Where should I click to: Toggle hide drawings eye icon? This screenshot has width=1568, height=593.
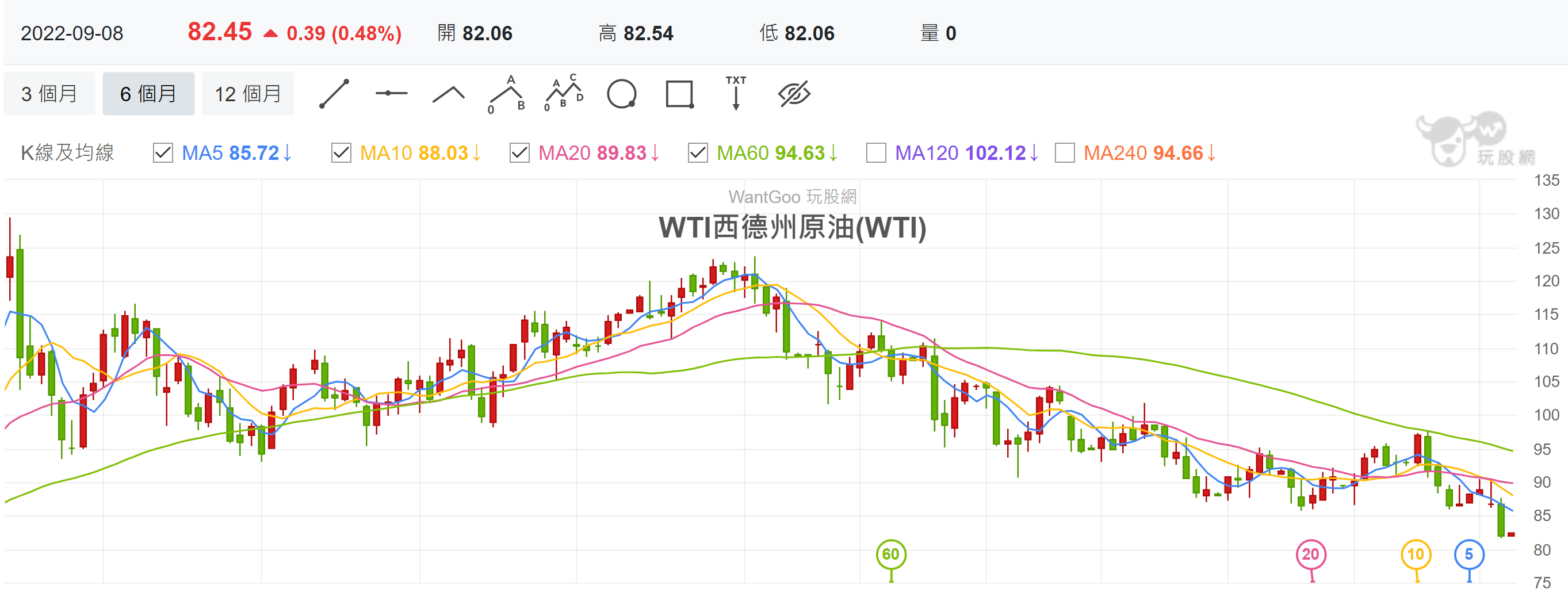[794, 94]
